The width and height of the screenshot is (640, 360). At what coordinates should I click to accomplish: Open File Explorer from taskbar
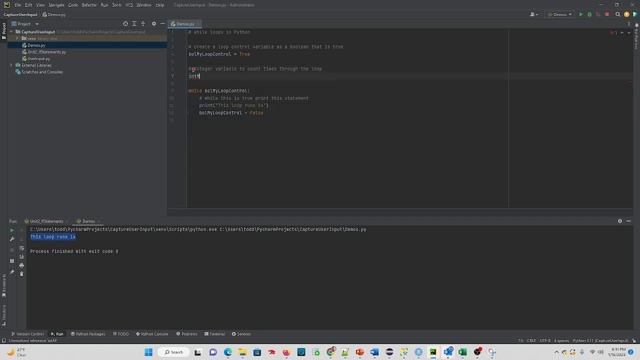pyautogui.click(x=242, y=352)
